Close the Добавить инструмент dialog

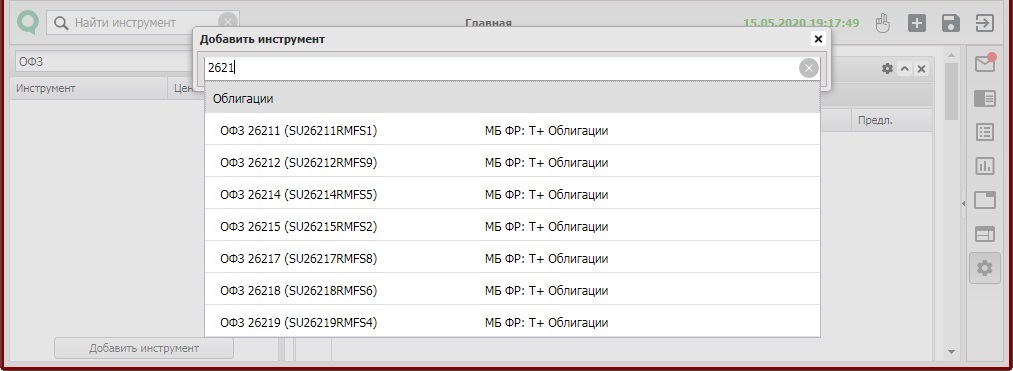pos(819,39)
